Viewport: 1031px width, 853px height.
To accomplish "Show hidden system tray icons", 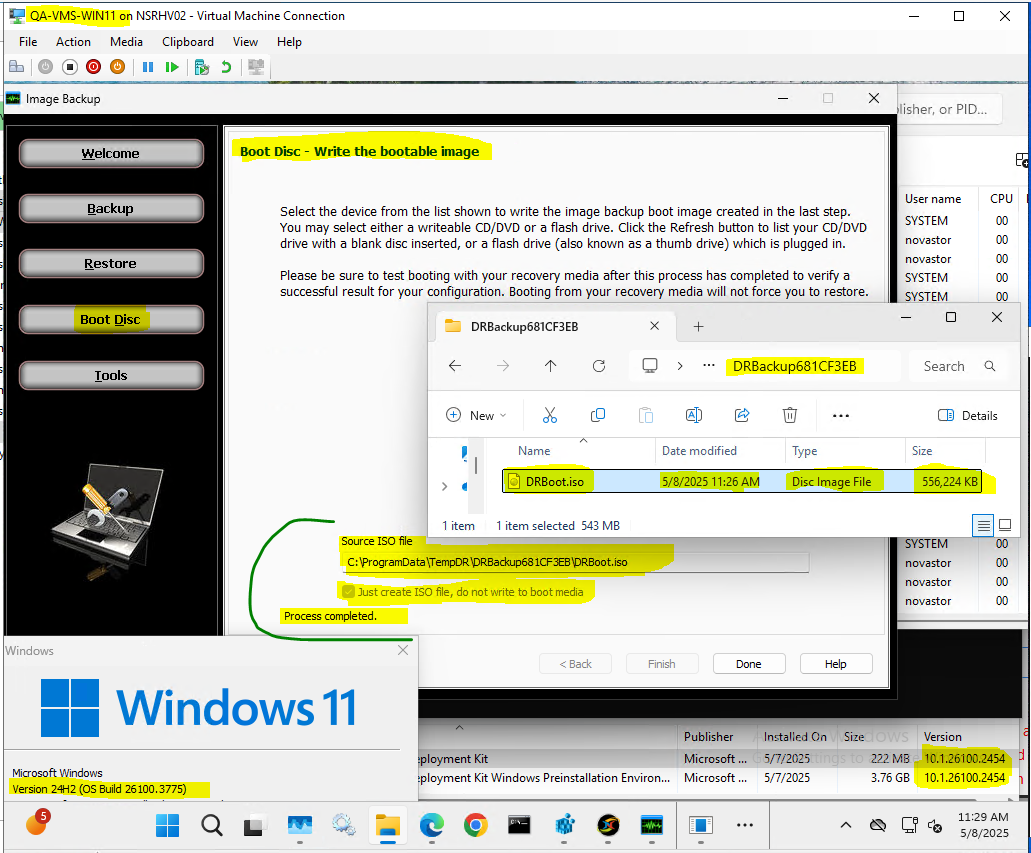I will [x=846, y=825].
